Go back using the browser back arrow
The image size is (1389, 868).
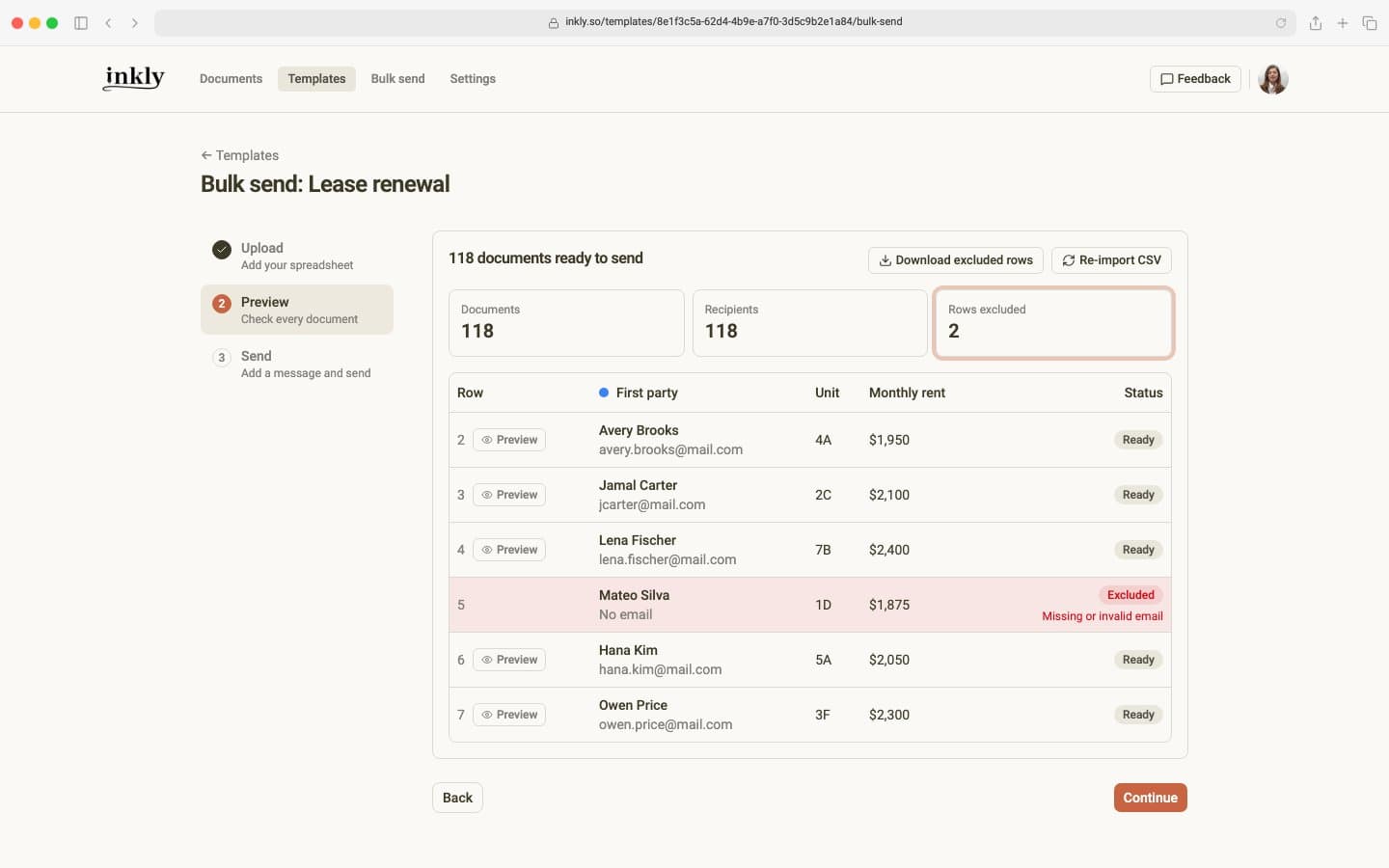click(x=108, y=23)
